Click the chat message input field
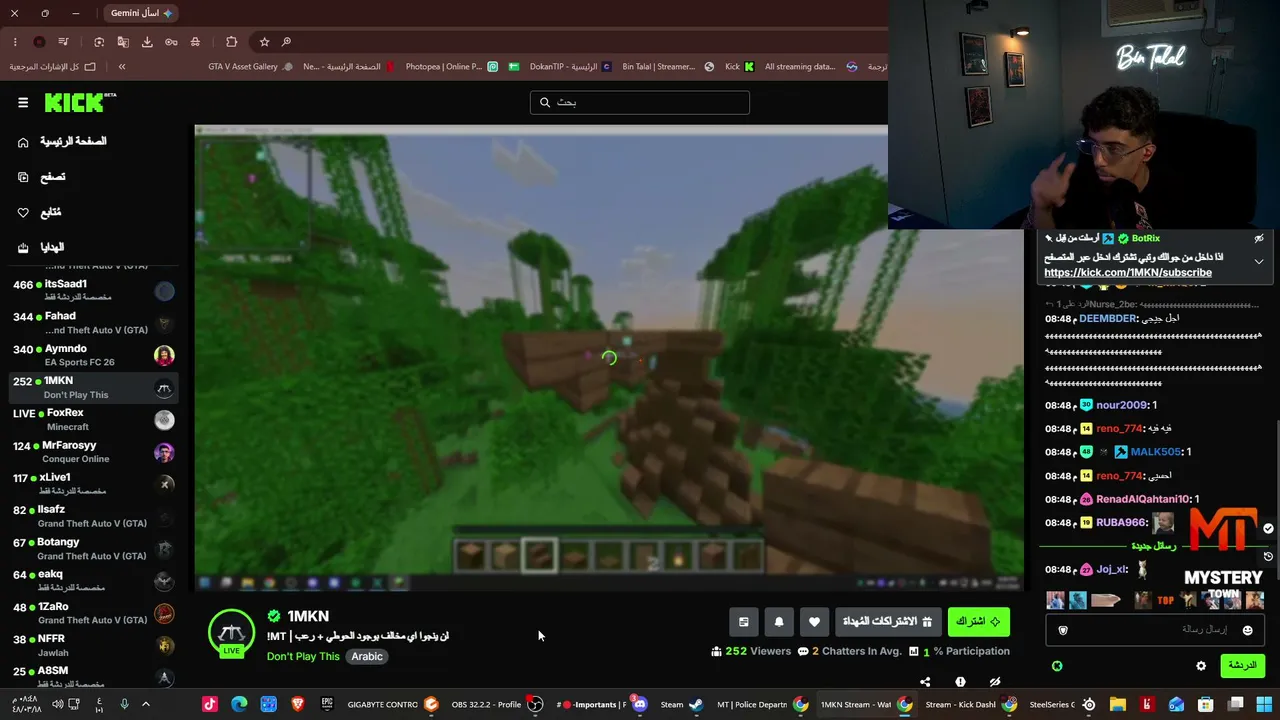 coord(1155,630)
